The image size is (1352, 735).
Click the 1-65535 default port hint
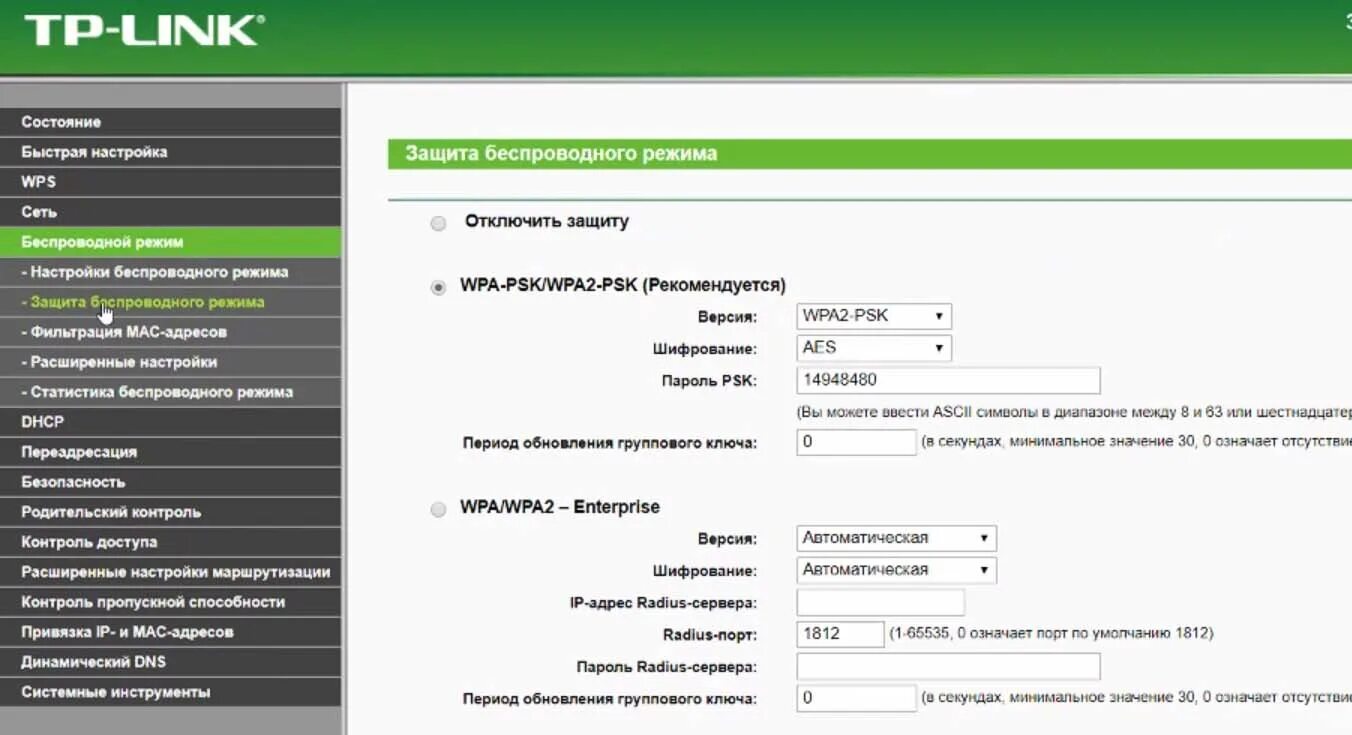1052,634
